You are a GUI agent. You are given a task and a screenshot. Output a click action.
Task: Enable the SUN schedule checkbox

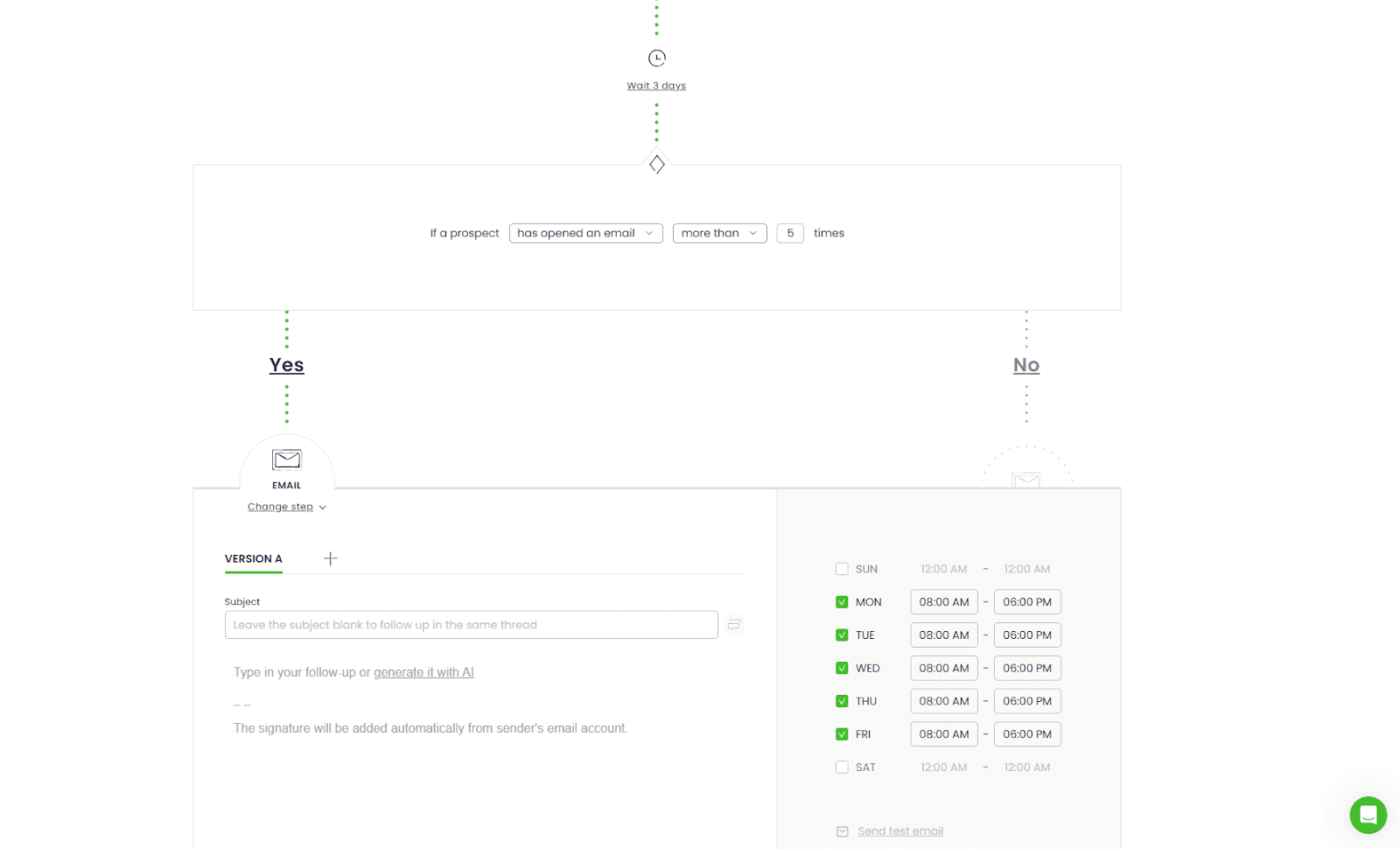(842, 569)
